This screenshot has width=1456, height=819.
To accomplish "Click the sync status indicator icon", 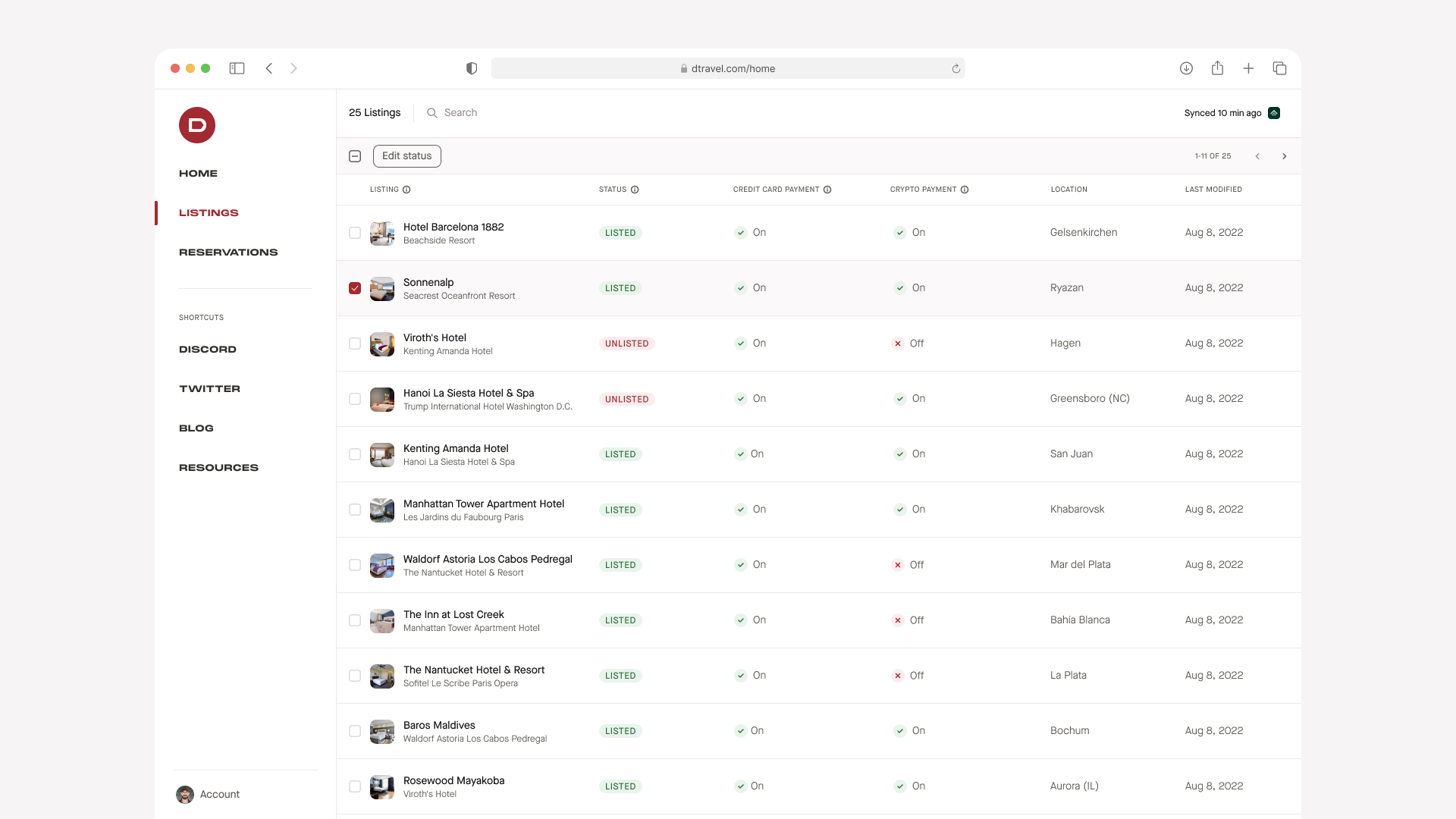I will pos(1275,112).
